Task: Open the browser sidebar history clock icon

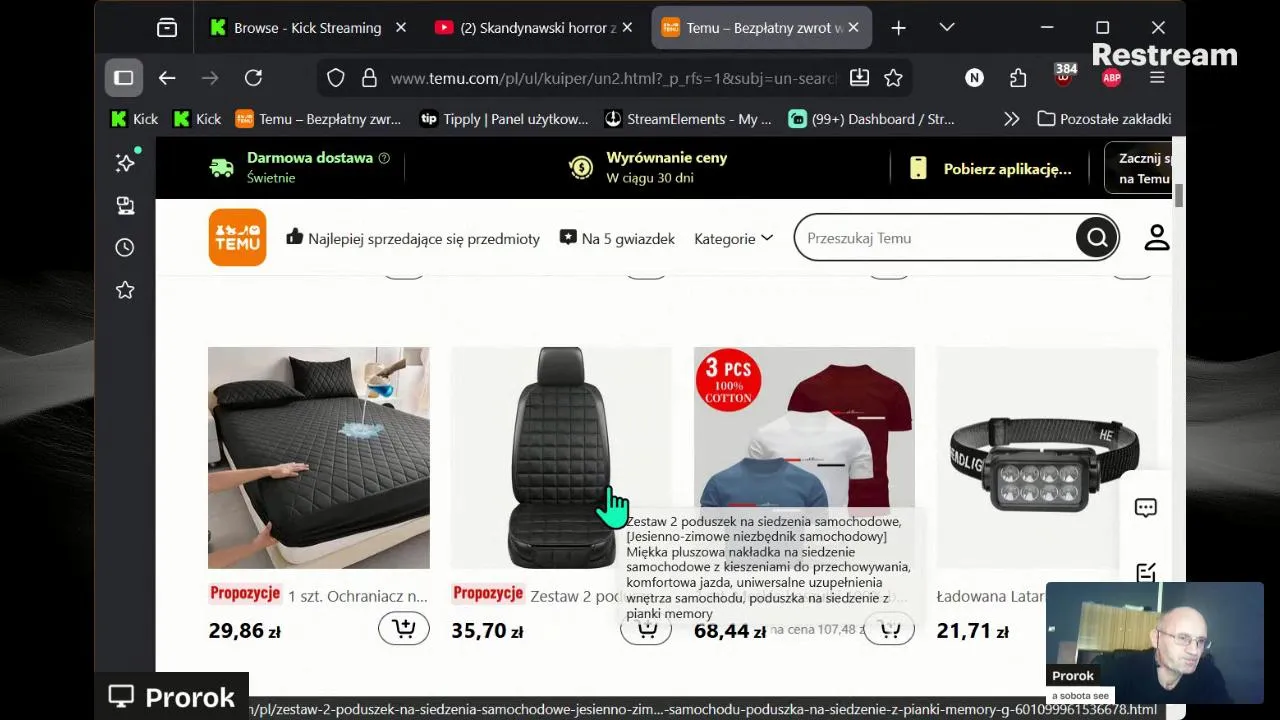Action: pos(125,247)
